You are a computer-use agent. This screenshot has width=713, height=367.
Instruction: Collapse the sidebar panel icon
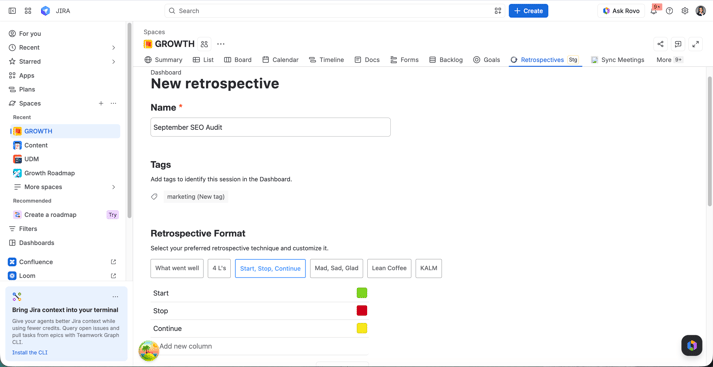[x=12, y=11]
